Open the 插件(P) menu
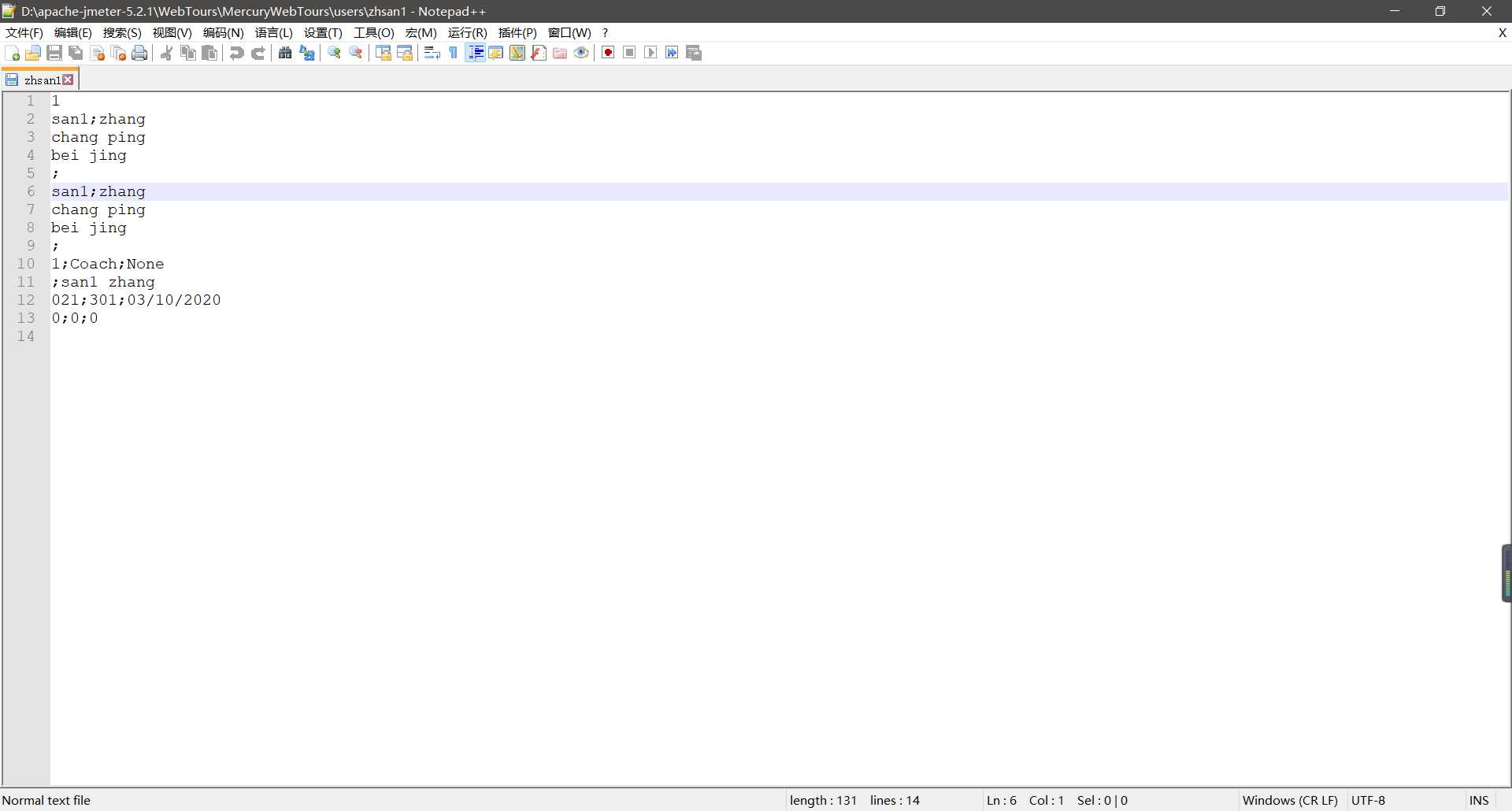The image size is (1512, 811). click(x=518, y=32)
